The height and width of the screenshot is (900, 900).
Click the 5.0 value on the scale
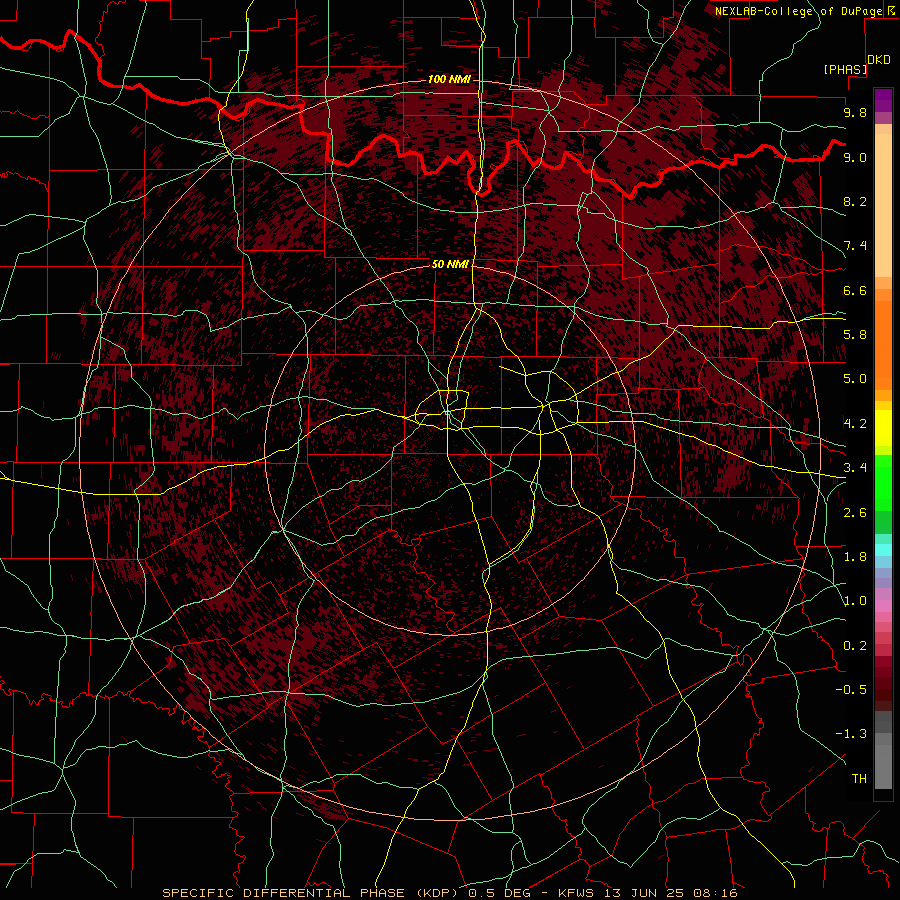coord(855,379)
